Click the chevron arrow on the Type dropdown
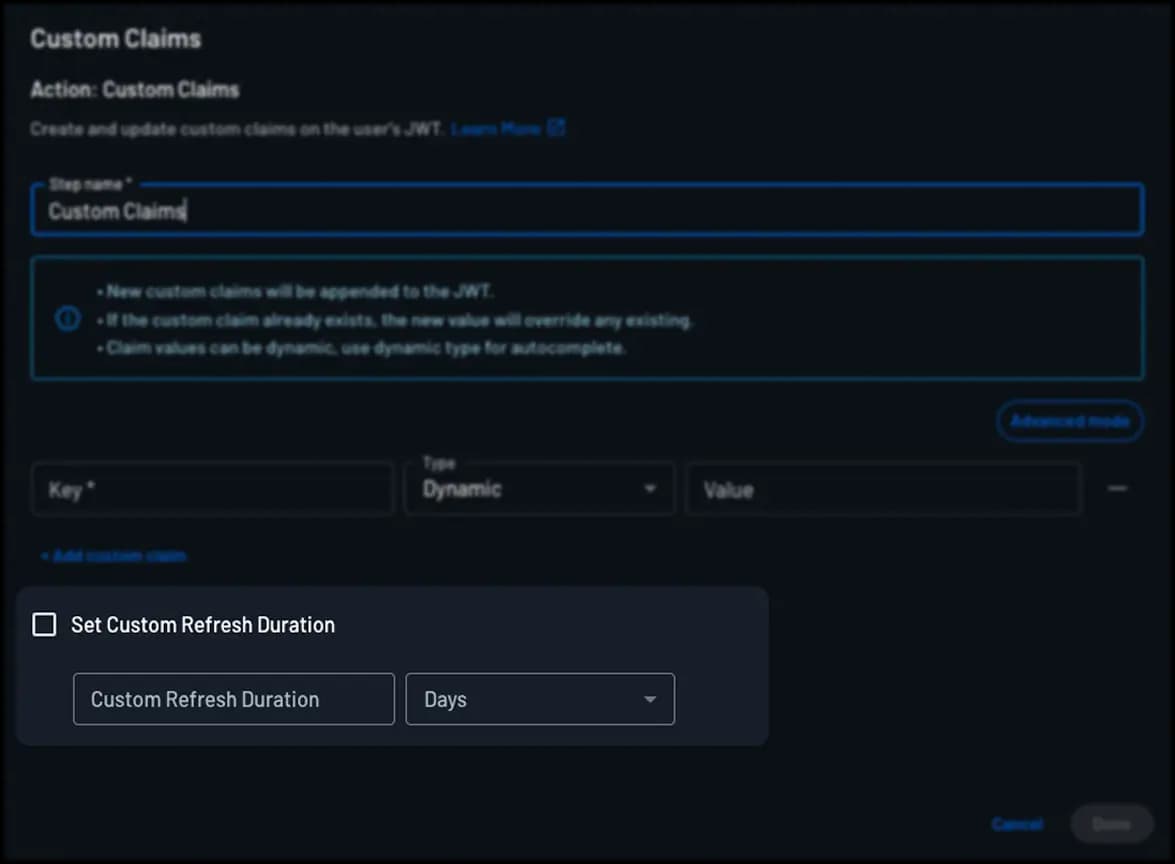This screenshot has width=1175, height=864. coord(652,489)
